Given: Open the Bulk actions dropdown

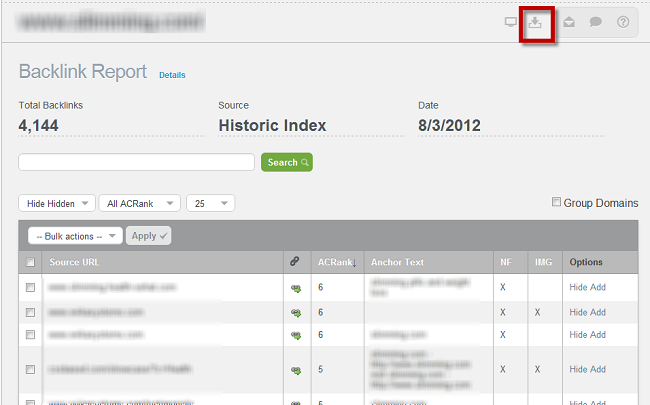Looking at the screenshot, I should coord(75,236).
